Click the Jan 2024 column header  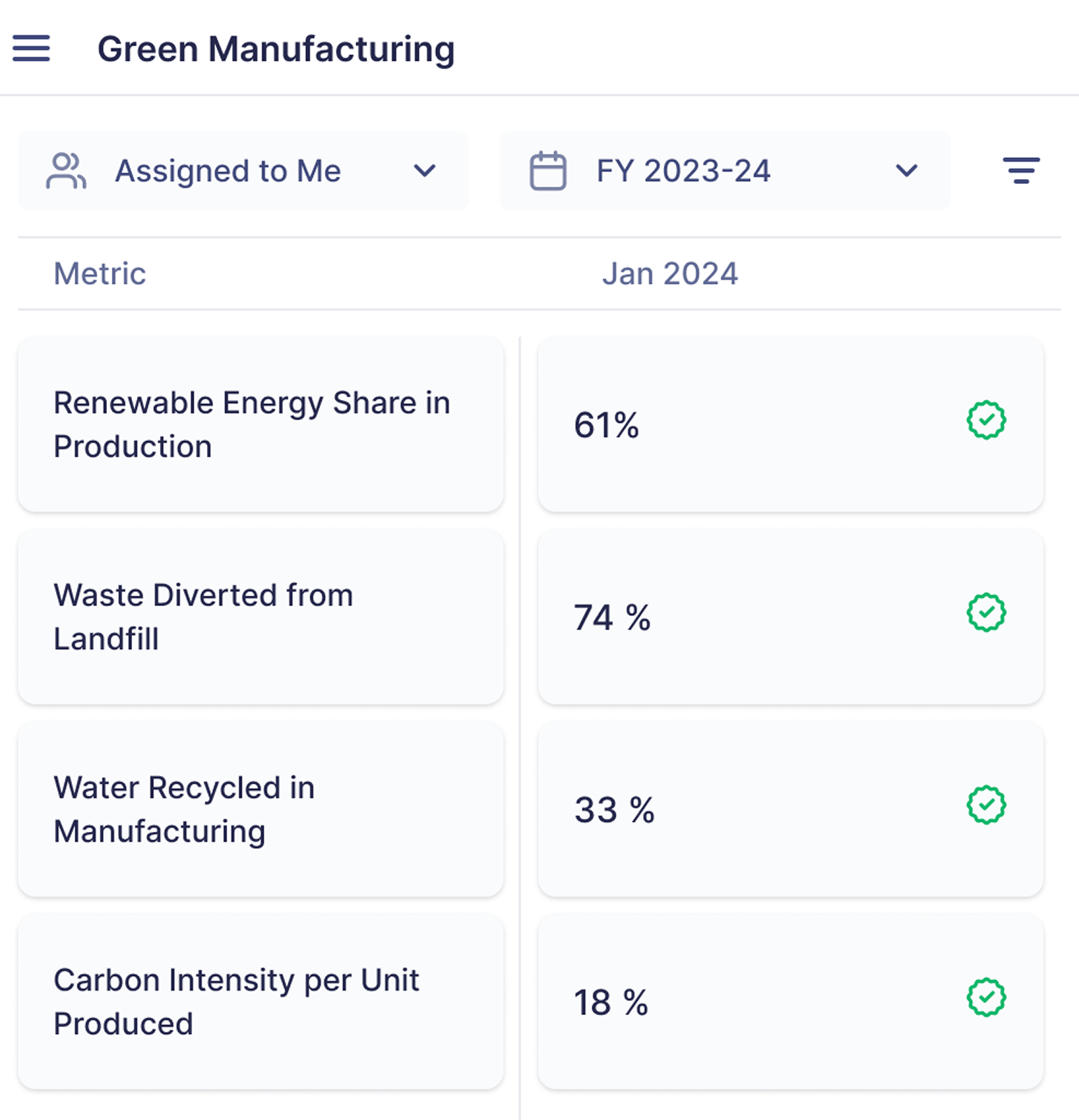tap(669, 273)
